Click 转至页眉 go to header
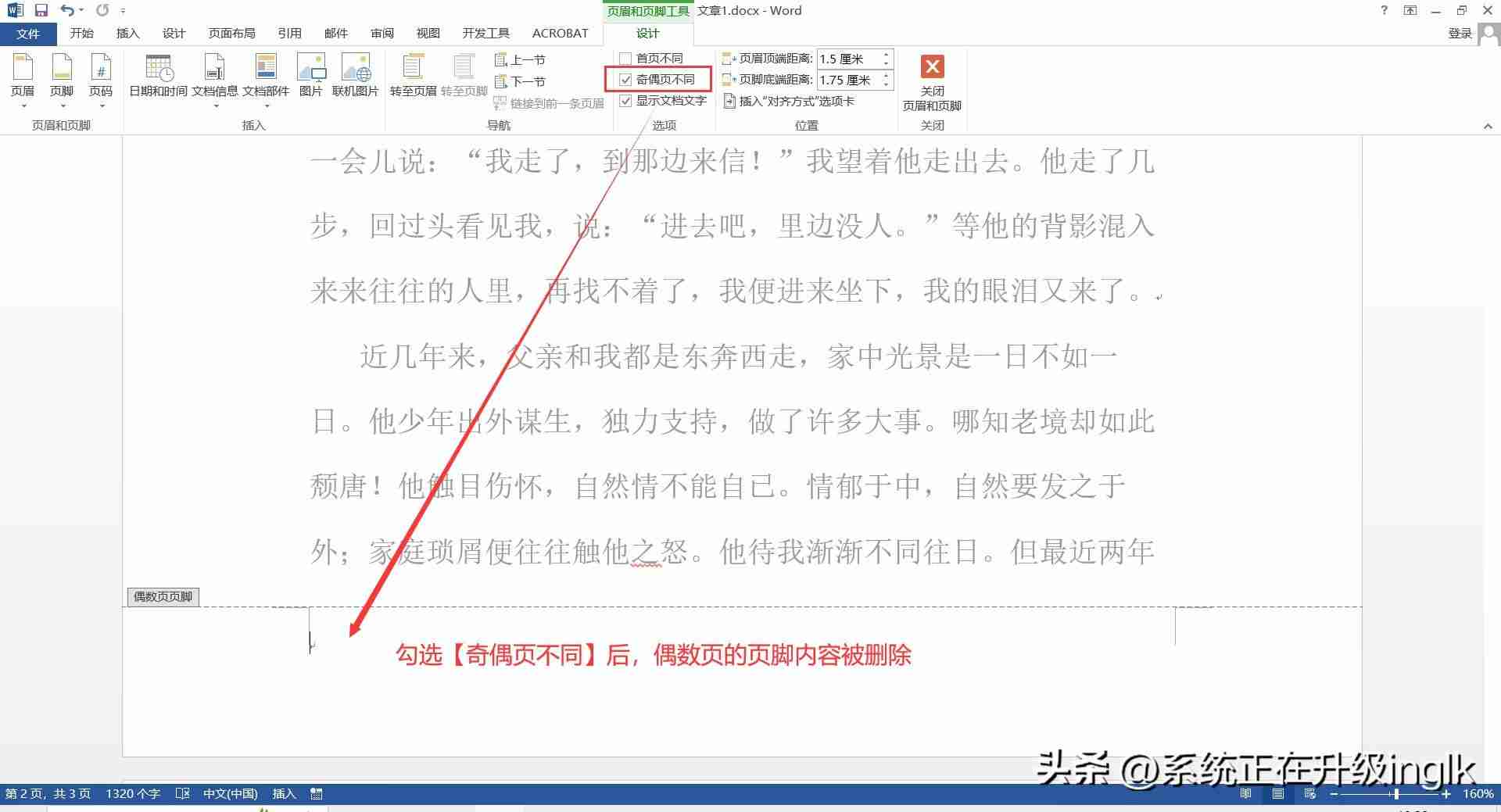 [413, 76]
